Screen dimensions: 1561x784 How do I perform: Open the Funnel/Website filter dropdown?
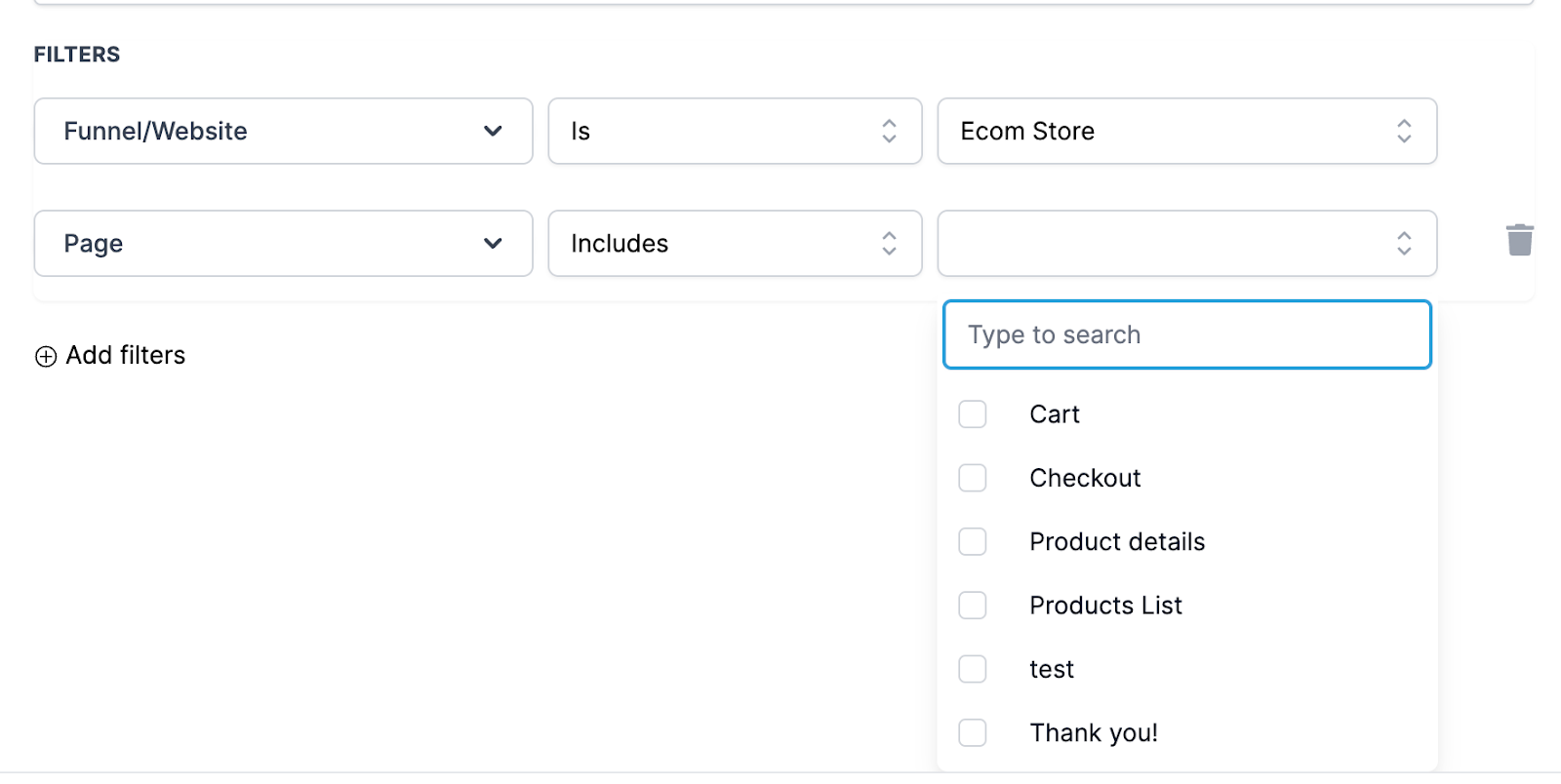click(283, 131)
